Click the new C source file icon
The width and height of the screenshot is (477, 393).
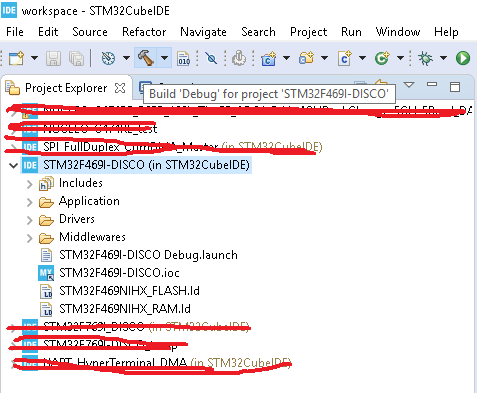[345, 58]
